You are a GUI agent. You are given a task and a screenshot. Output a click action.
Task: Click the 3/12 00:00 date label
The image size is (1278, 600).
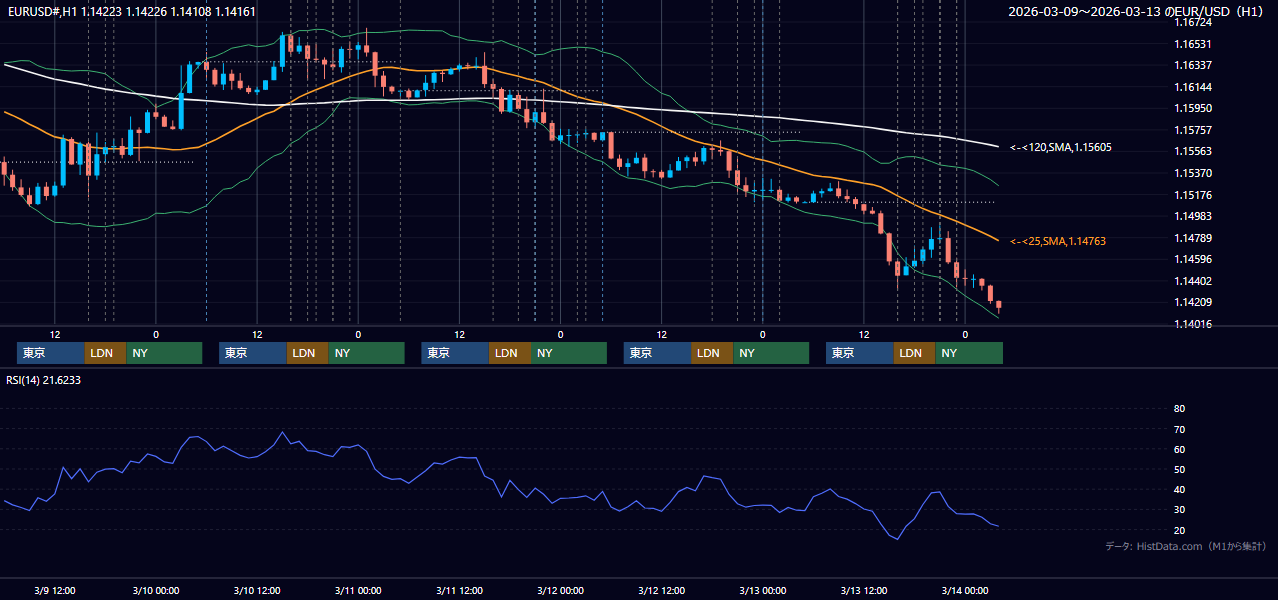click(560, 590)
